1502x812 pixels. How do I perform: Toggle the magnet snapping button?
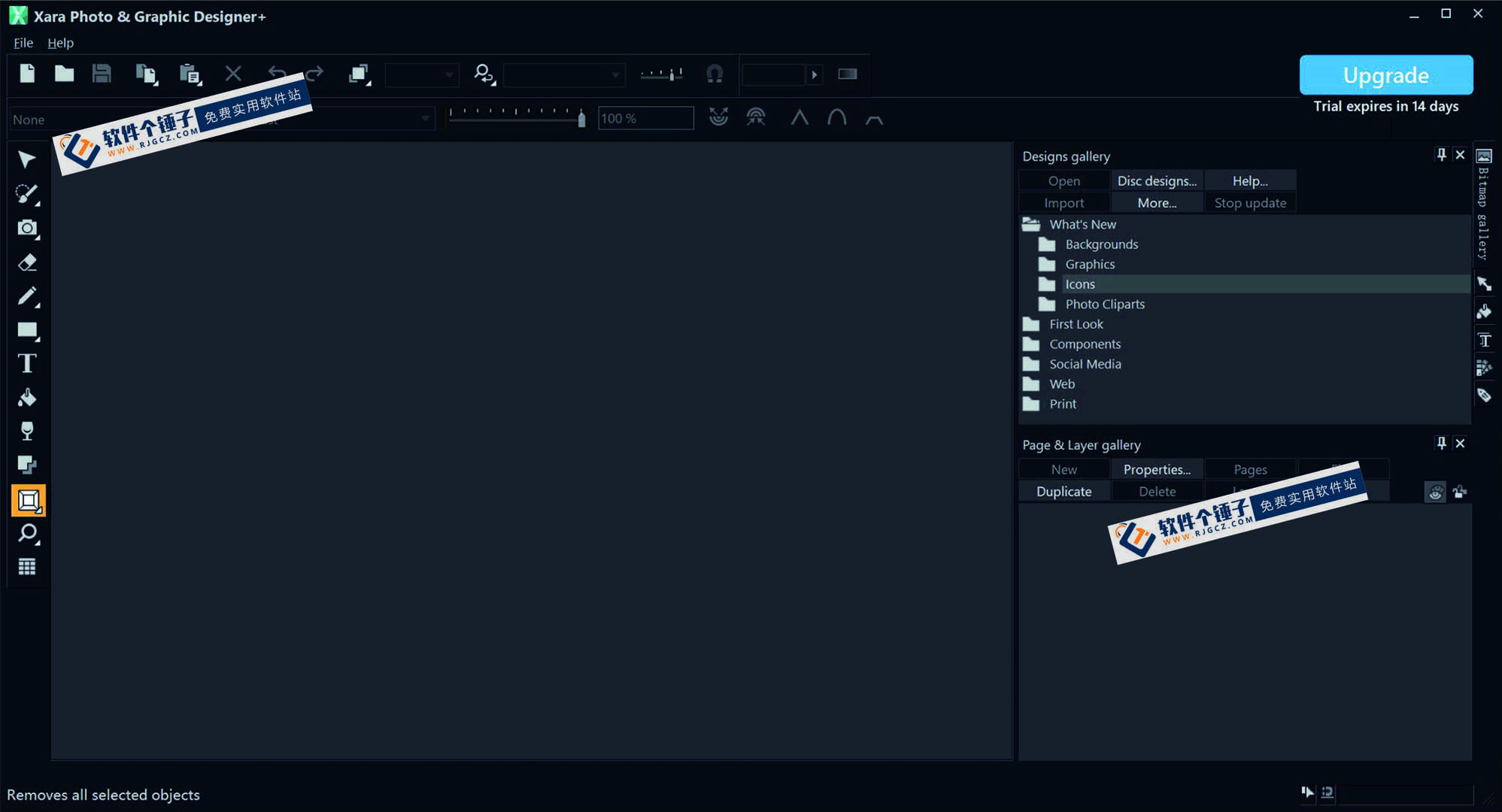[715, 74]
